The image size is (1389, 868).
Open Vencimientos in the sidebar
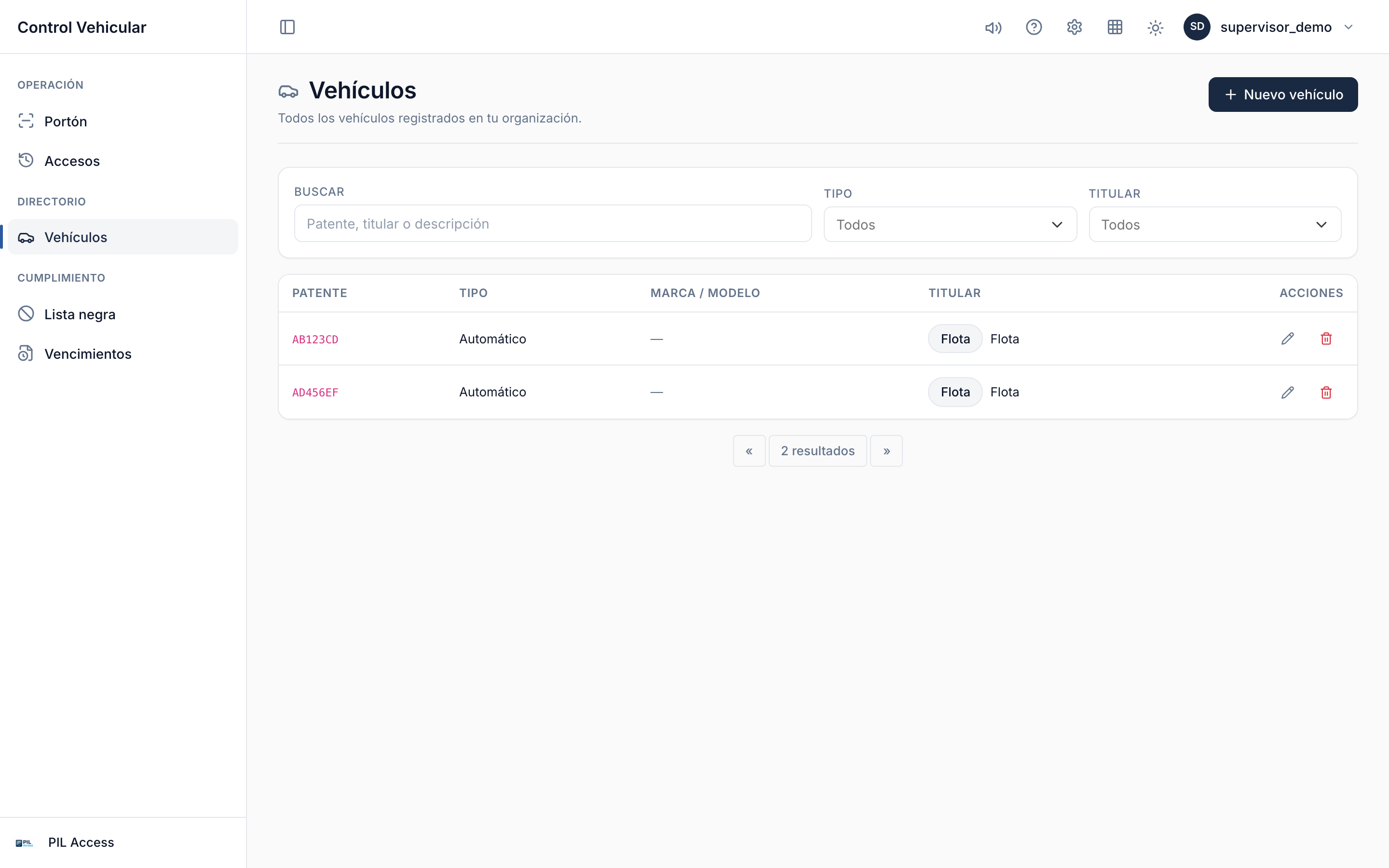[x=123, y=353]
